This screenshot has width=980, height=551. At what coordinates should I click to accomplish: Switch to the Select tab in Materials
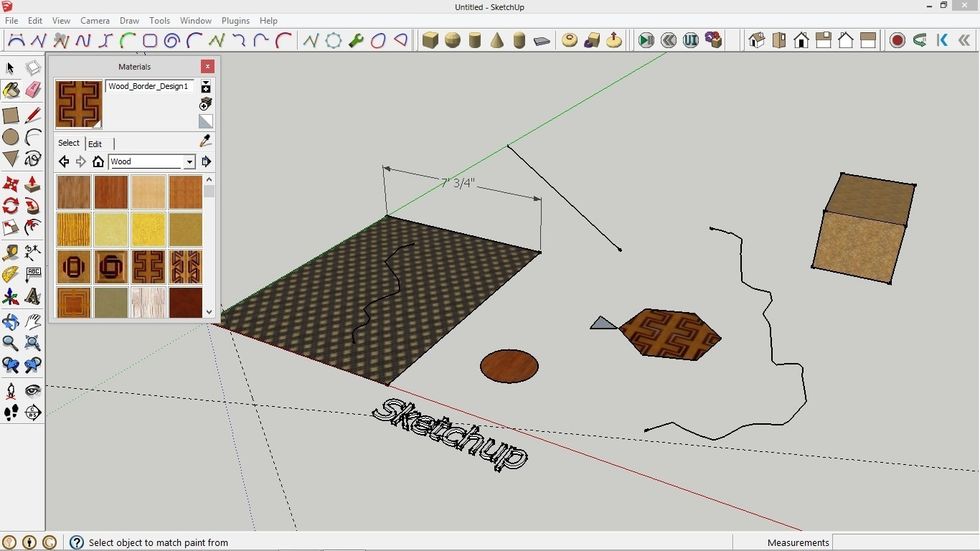[69, 143]
